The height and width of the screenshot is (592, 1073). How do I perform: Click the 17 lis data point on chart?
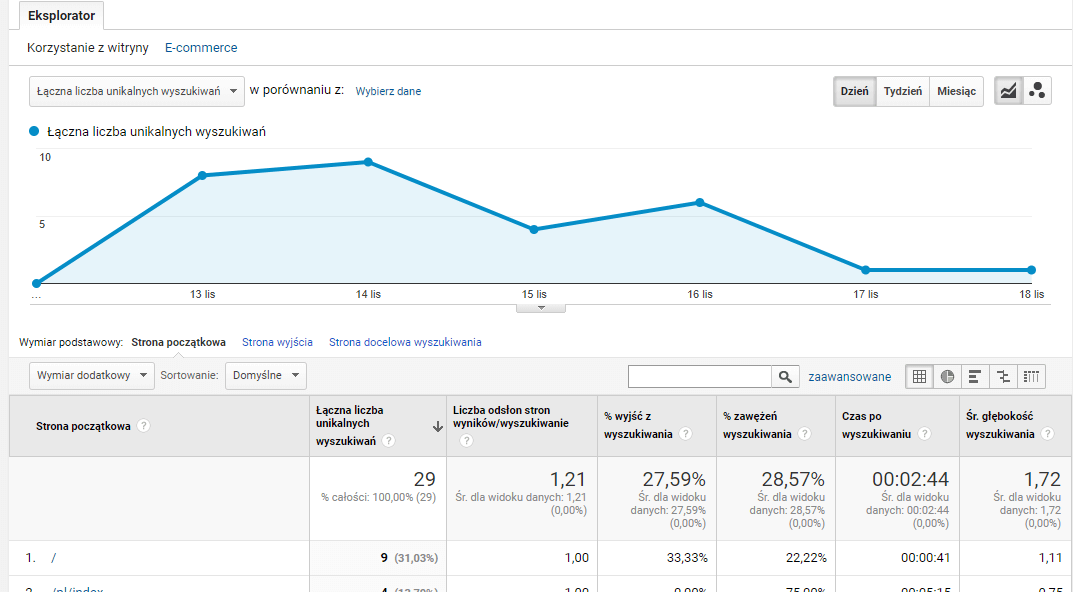point(866,270)
